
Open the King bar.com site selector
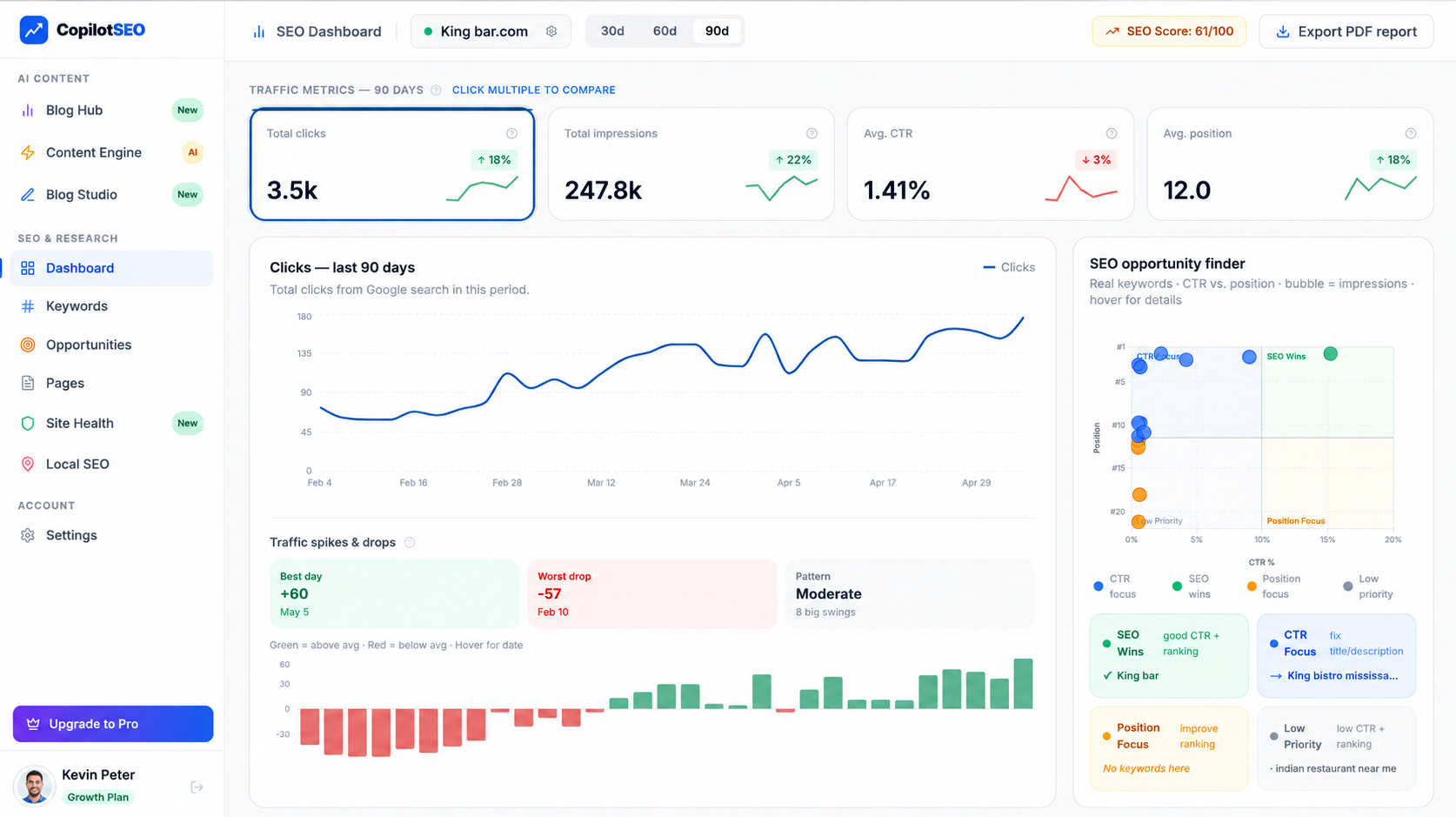[x=491, y=31]
